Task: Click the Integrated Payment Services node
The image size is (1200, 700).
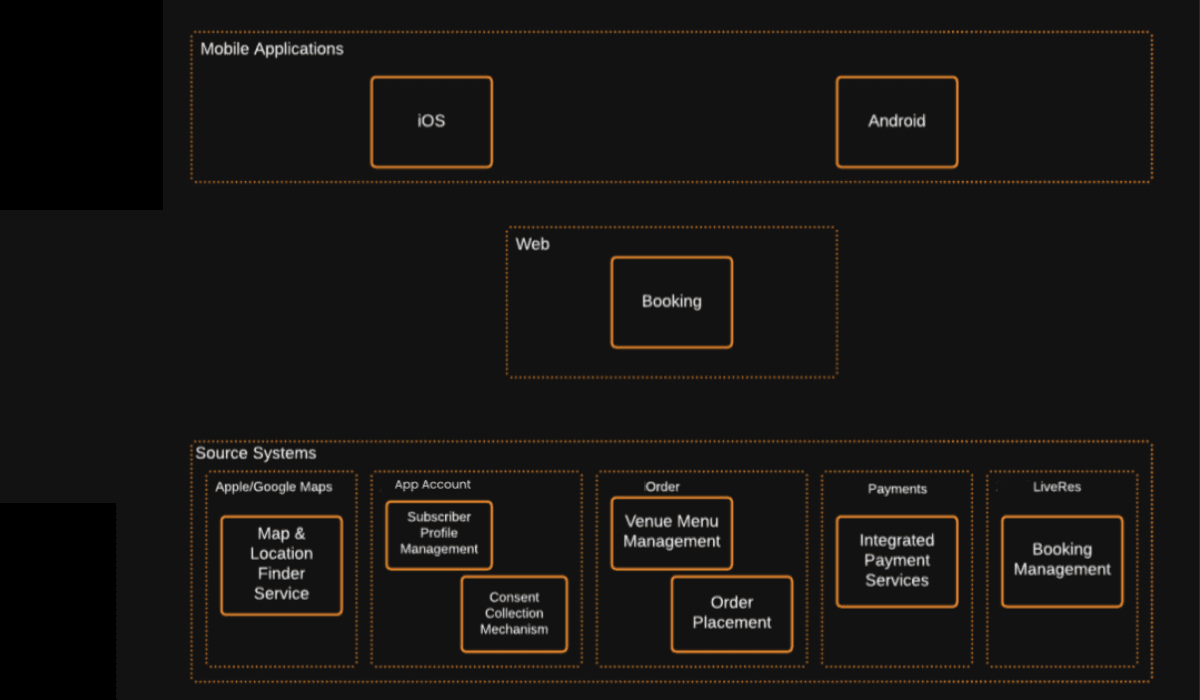Action: click(896, 560)
